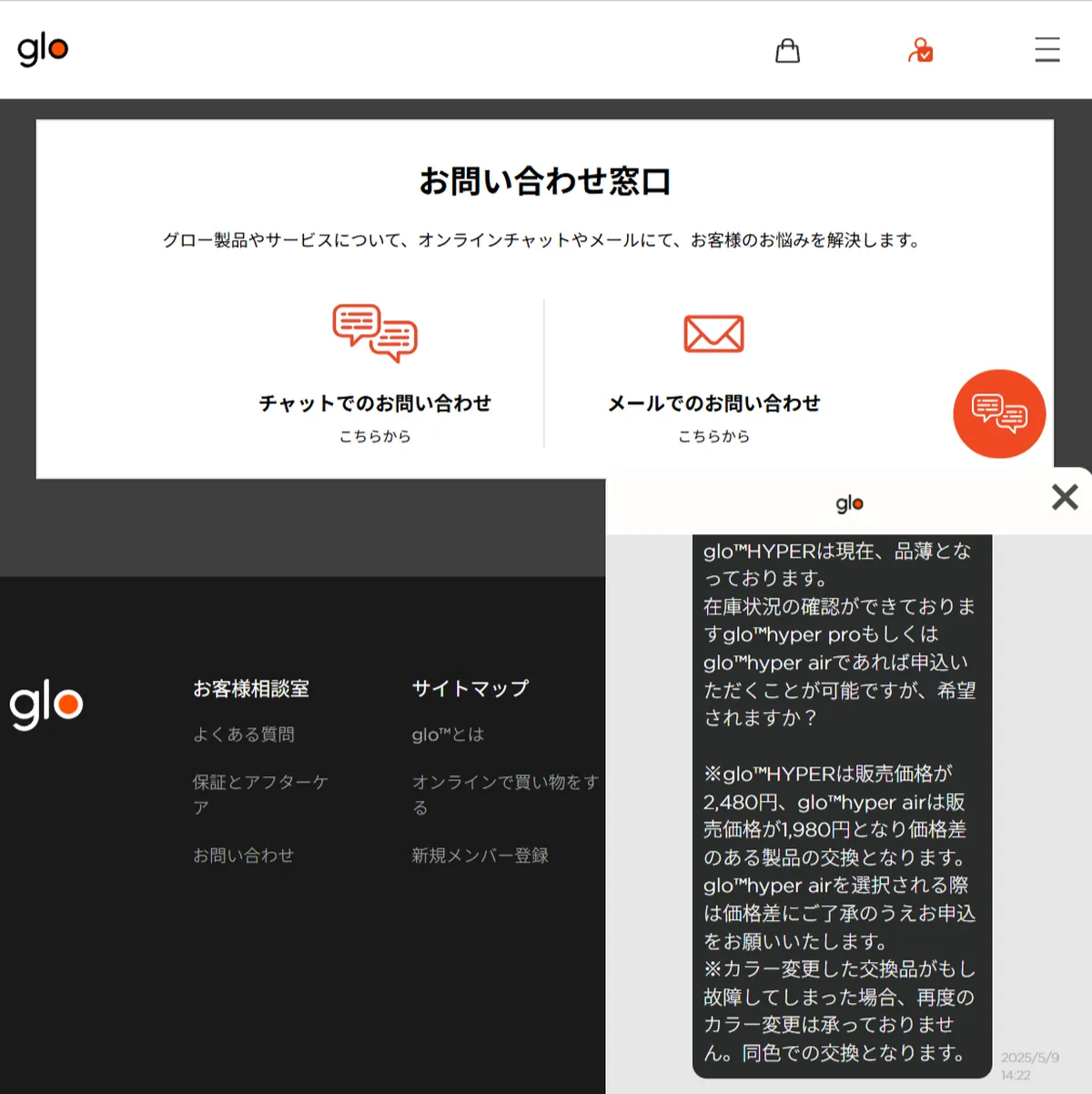Open 新規メンバー登録 footer link
Viewport: 1092px width, 1094px height.
(x=480, y=856)
